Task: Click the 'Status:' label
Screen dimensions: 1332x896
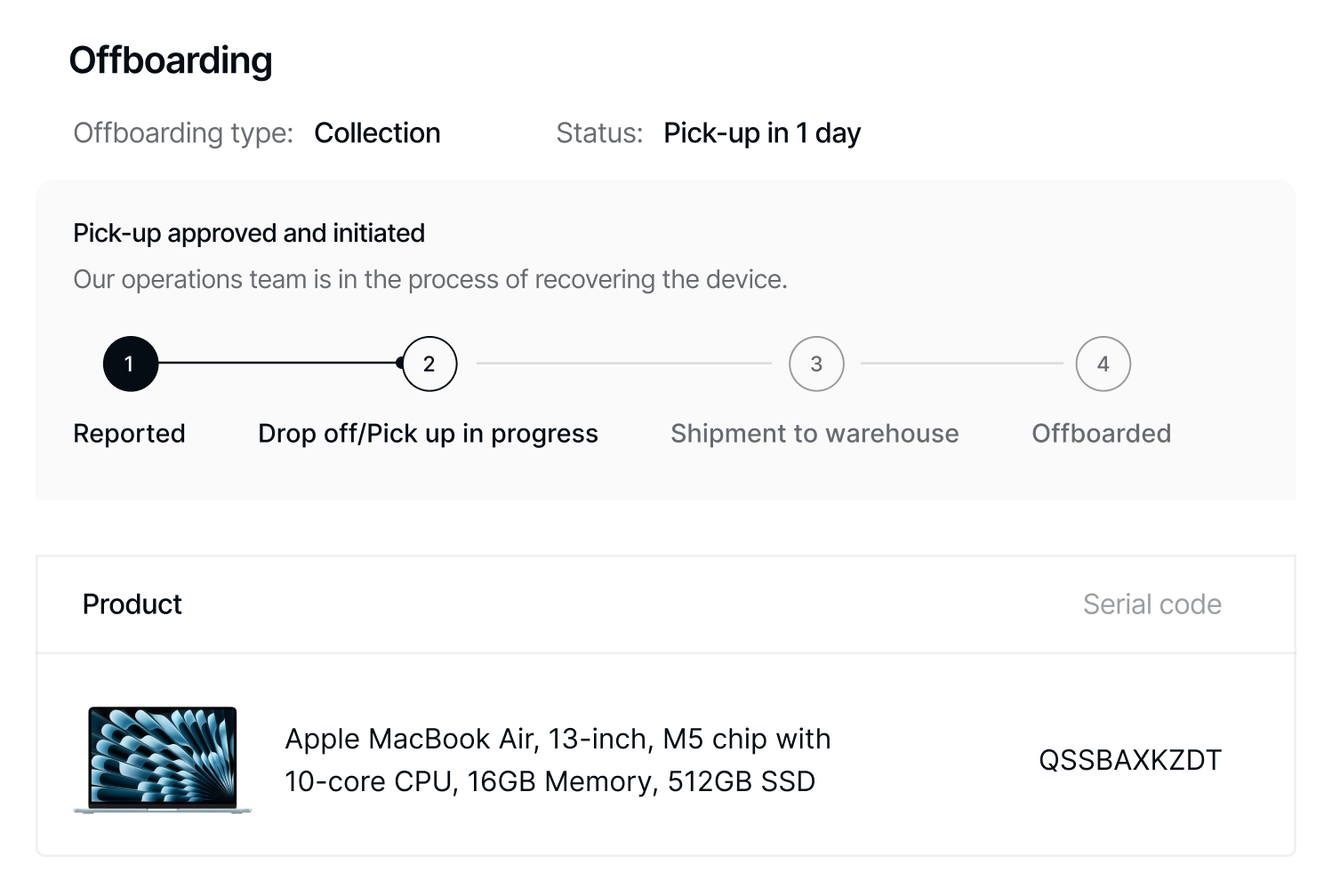Action: click(x=599, y=133)
